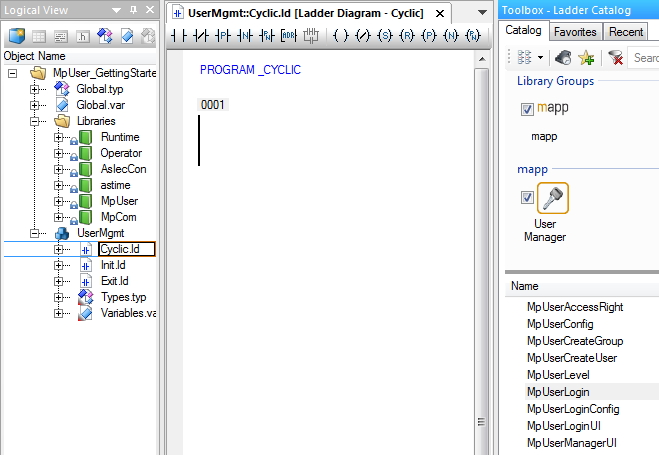Insert a negated coil
The image size is (659, 455).
coord(362,36)
